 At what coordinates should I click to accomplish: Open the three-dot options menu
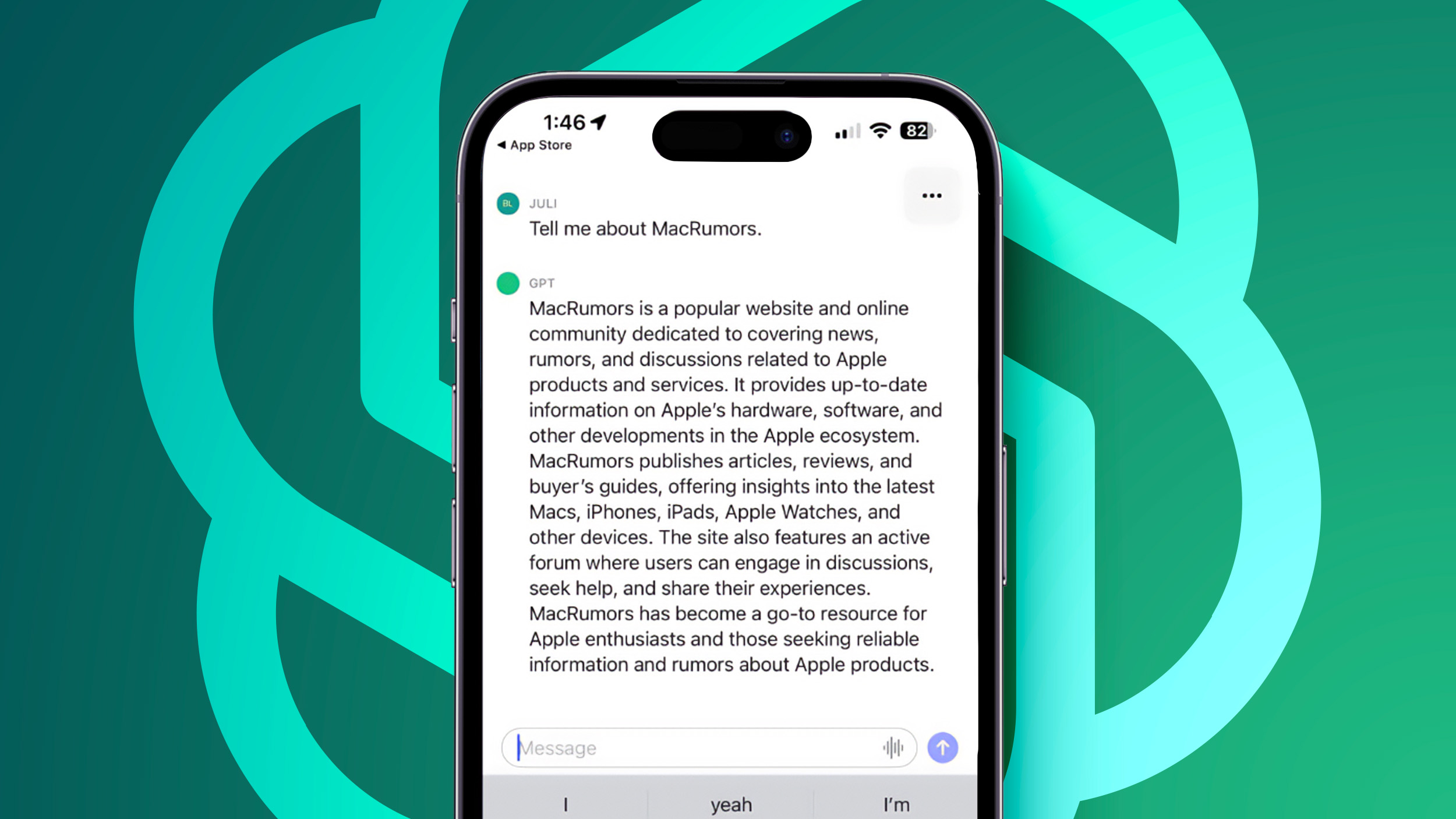point(930,196)
